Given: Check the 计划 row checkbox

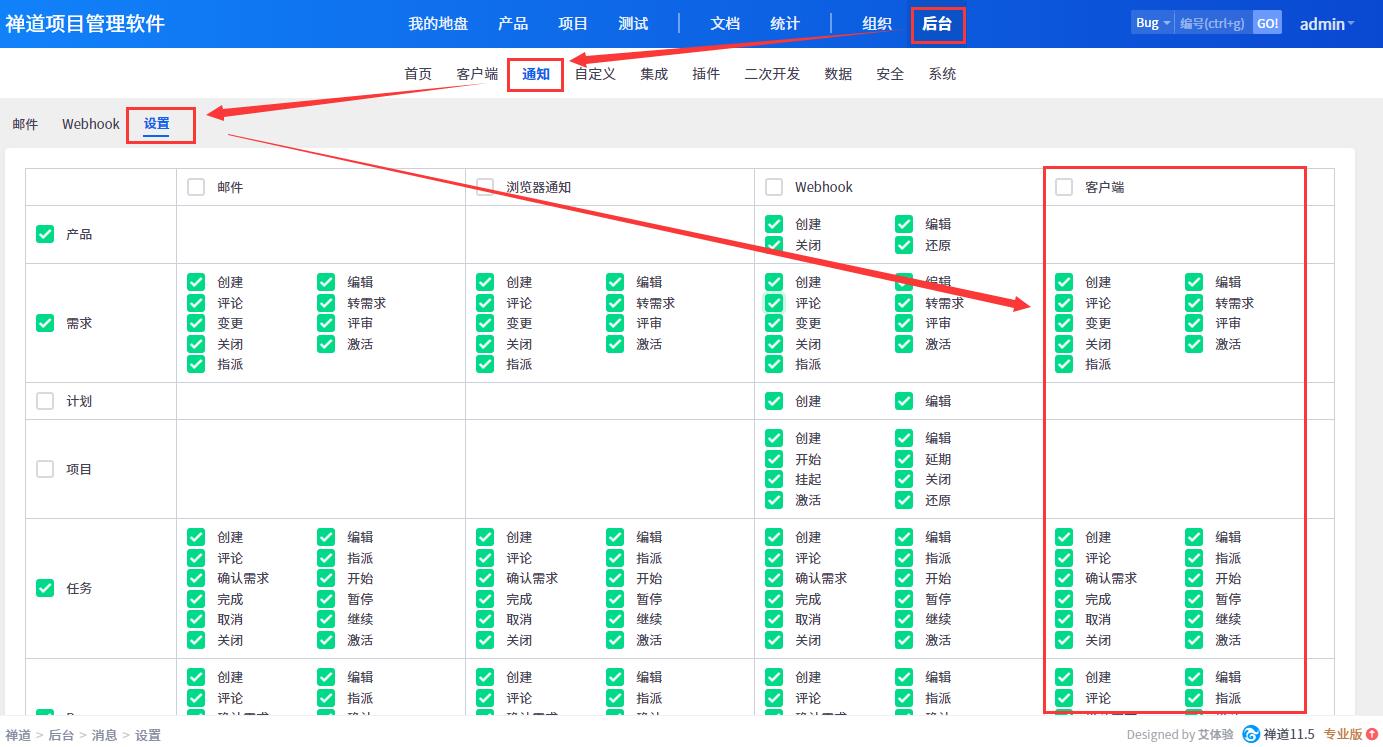Looking at the screenshot, I should [45, 401].
